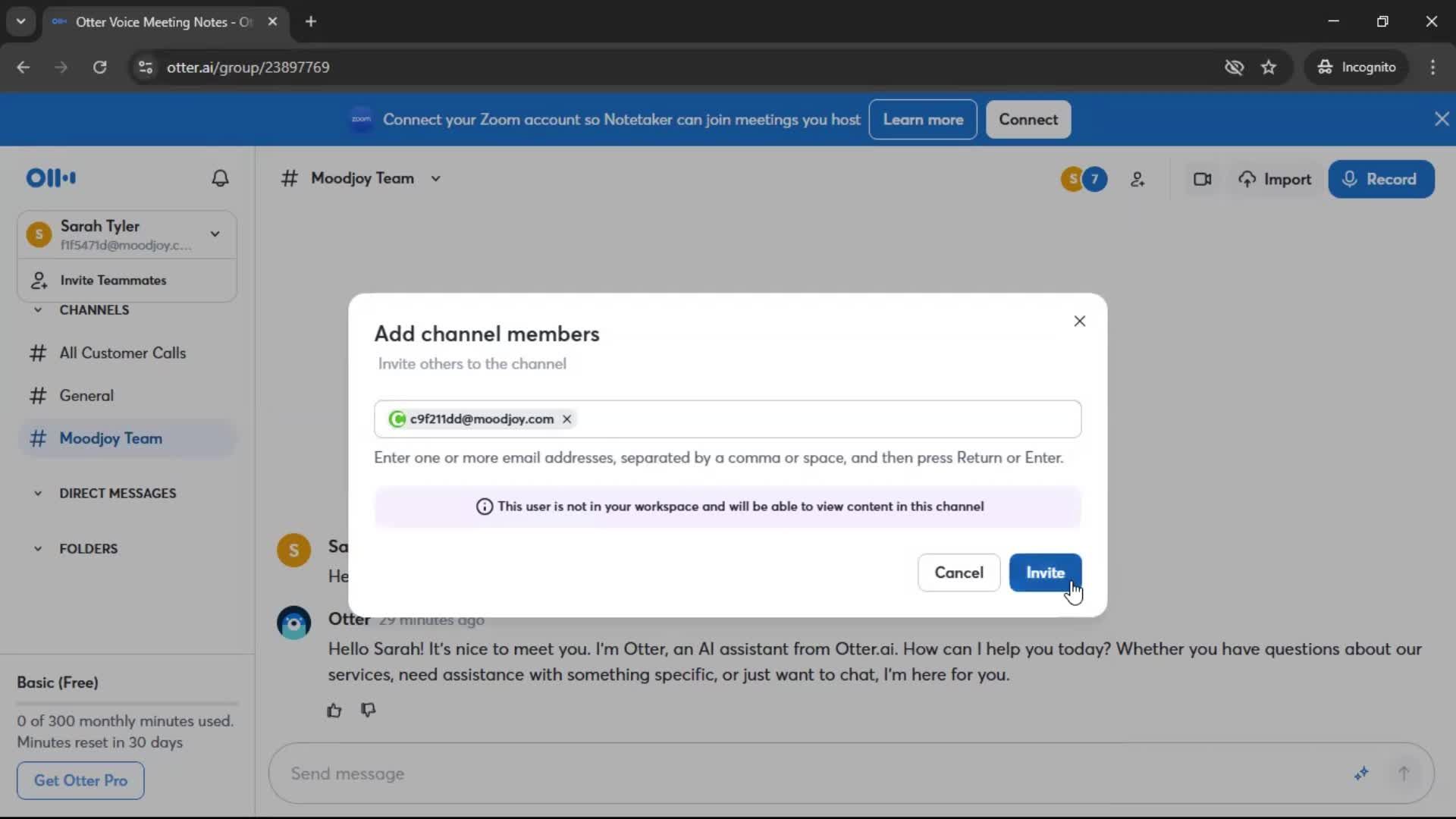Viewport: 1456px width, 819px height.
Task: Click the Otter logo in the sidebar
Action: tap(51, 178)
